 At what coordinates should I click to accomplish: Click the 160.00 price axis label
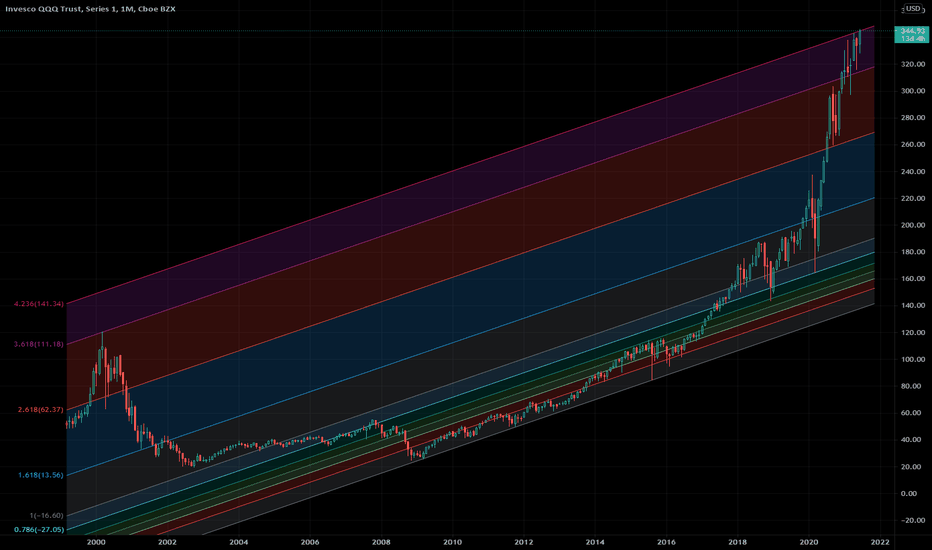pyautogui.click(x=913, y=278)
